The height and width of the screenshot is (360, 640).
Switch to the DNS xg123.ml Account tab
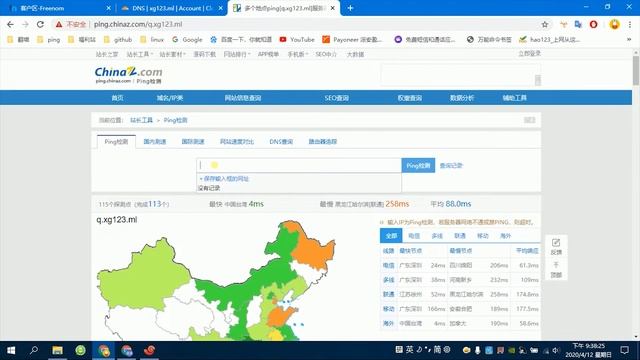pyautogui.click(x=171, y=8)
